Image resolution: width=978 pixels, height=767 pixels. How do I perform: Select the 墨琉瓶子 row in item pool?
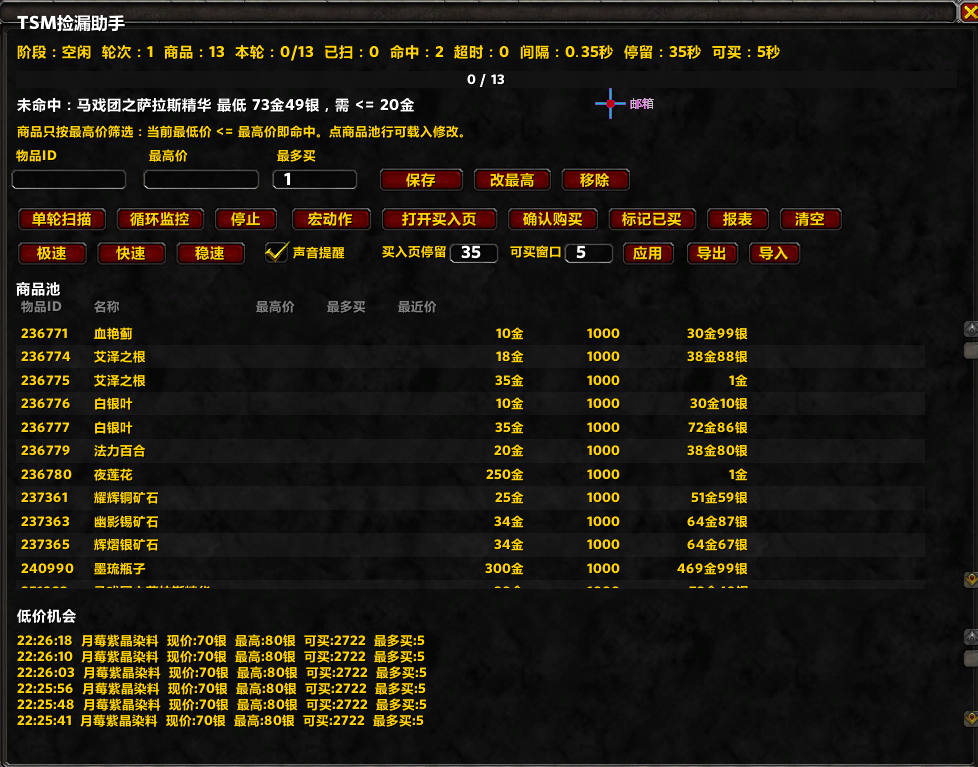tap(470, 568)
